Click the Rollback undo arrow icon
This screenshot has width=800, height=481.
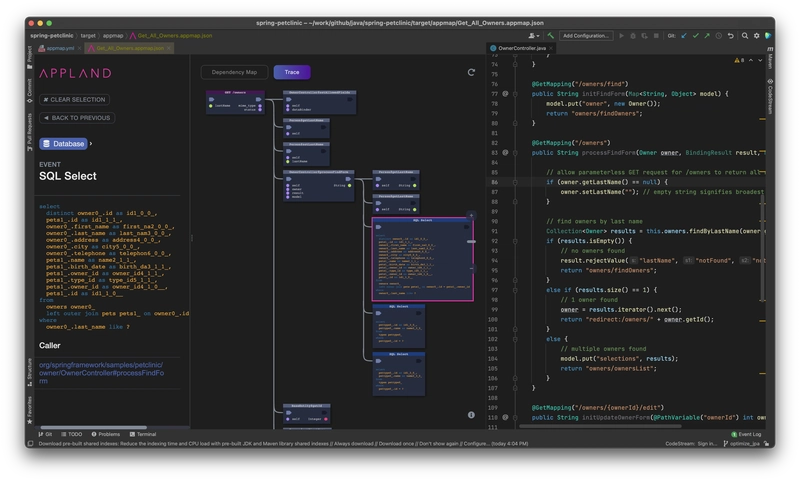tap(731, 36)
